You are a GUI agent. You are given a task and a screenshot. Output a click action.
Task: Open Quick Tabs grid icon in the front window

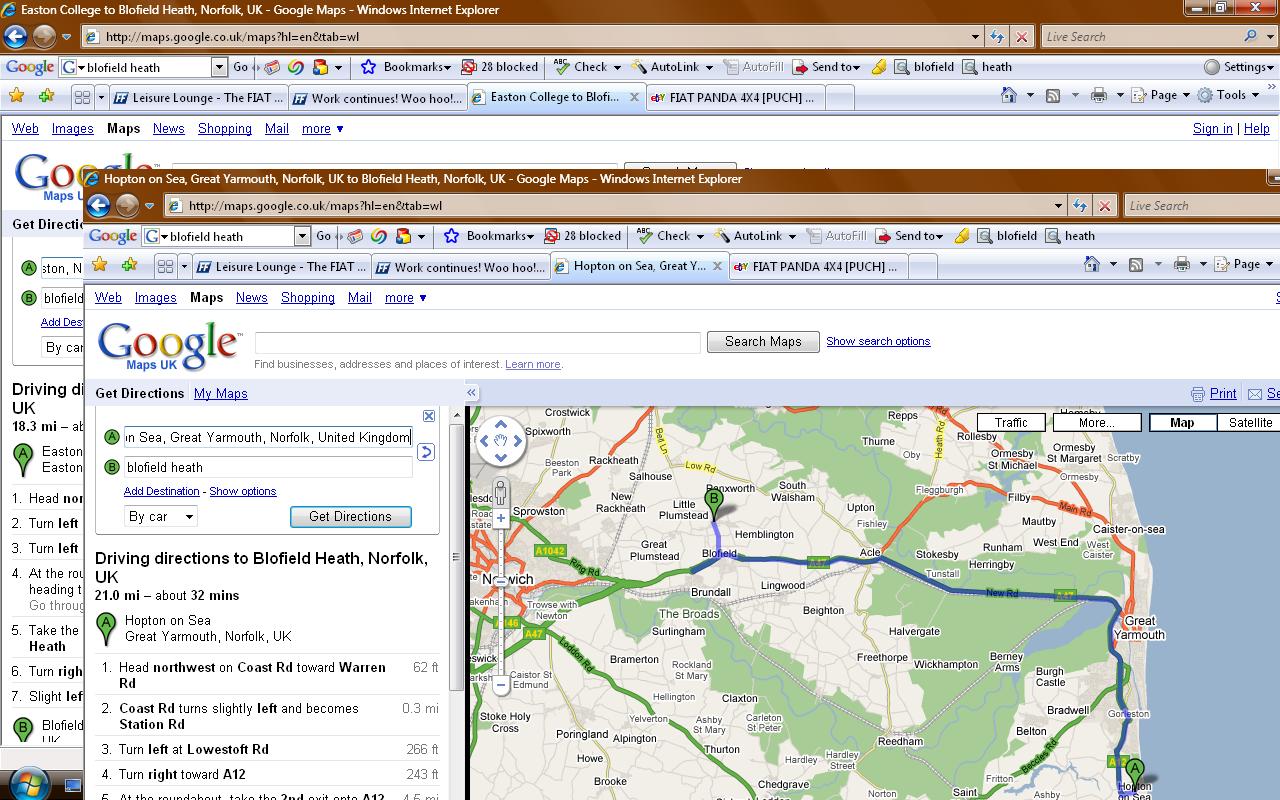pos(165,266)
